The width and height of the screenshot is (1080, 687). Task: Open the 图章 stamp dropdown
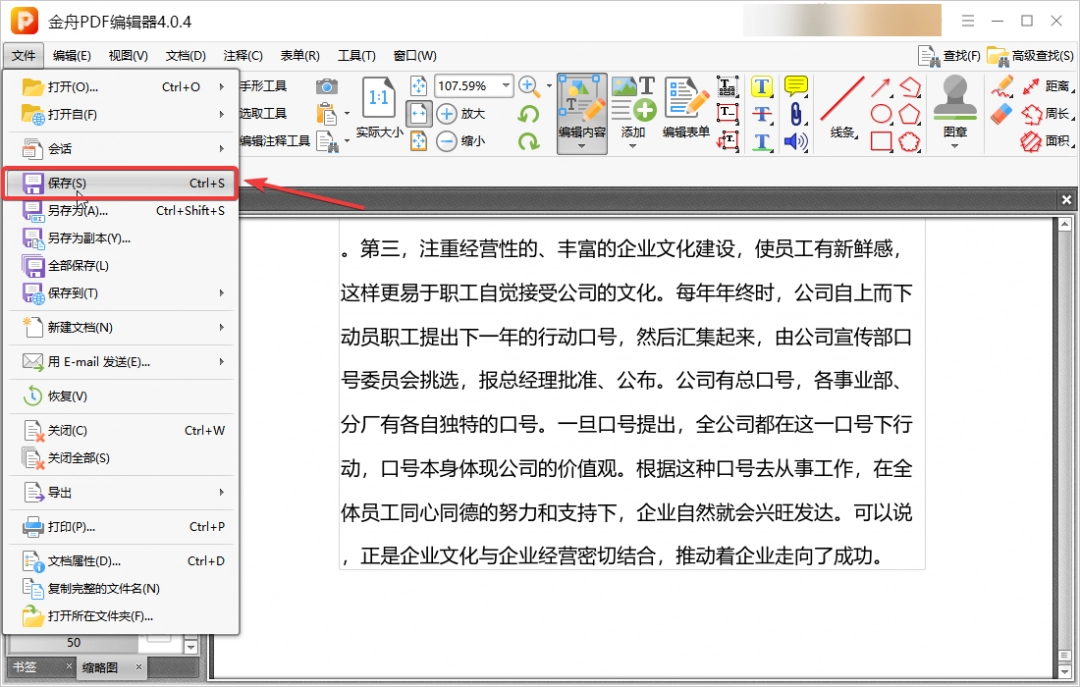pos(956,146)
